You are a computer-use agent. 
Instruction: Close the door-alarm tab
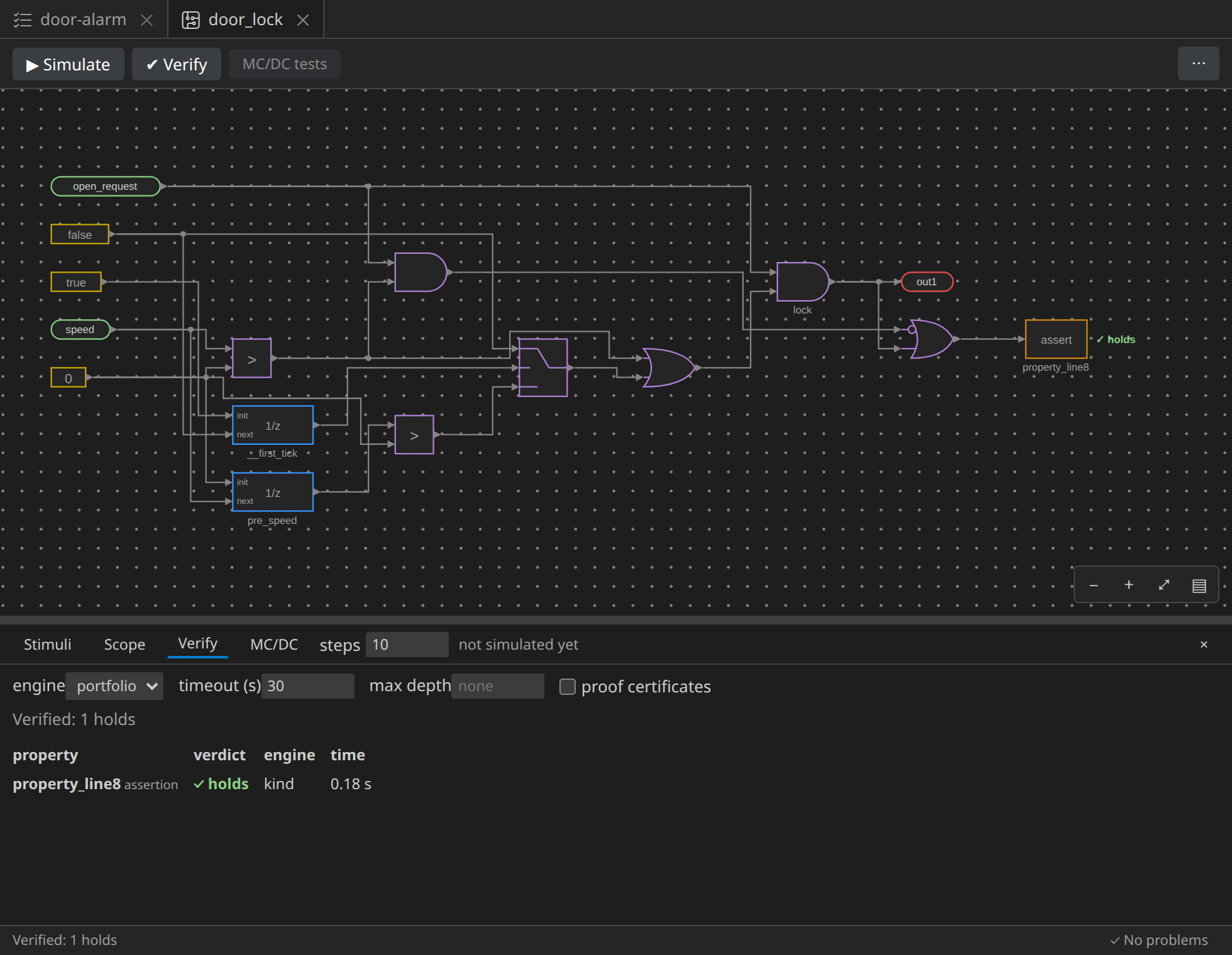click(x=147, y=20)
